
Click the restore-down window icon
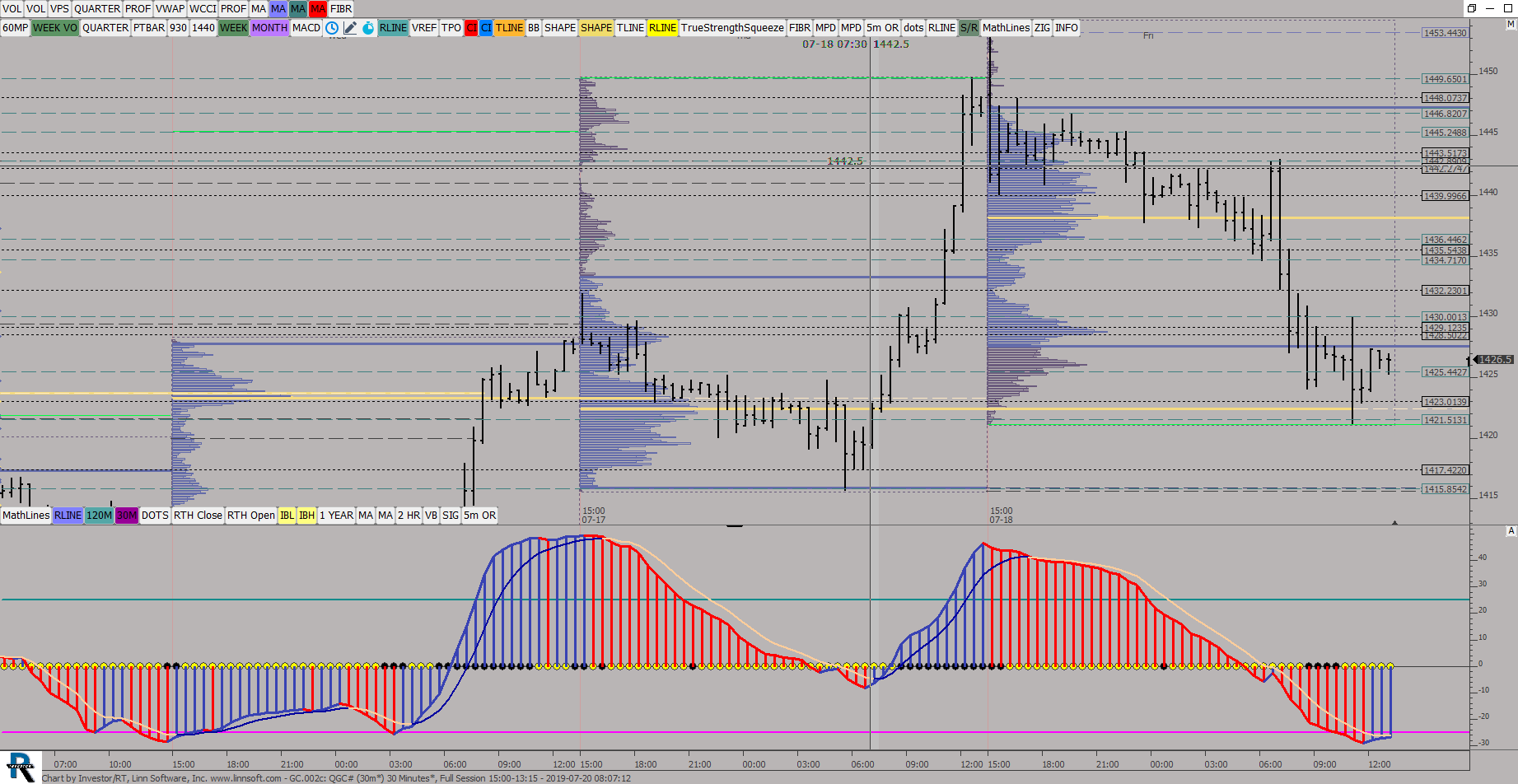tap(1471, 8)
